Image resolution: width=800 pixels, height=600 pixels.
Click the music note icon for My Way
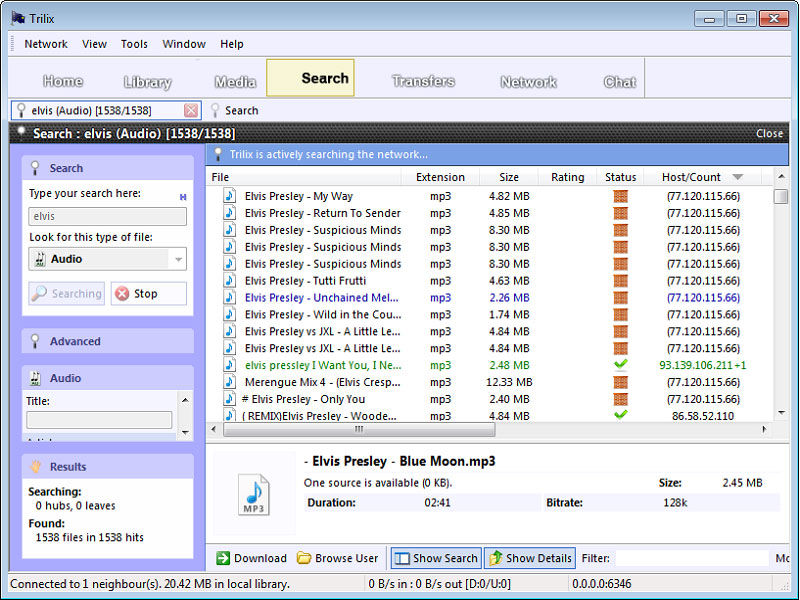[x=230, y=196]
